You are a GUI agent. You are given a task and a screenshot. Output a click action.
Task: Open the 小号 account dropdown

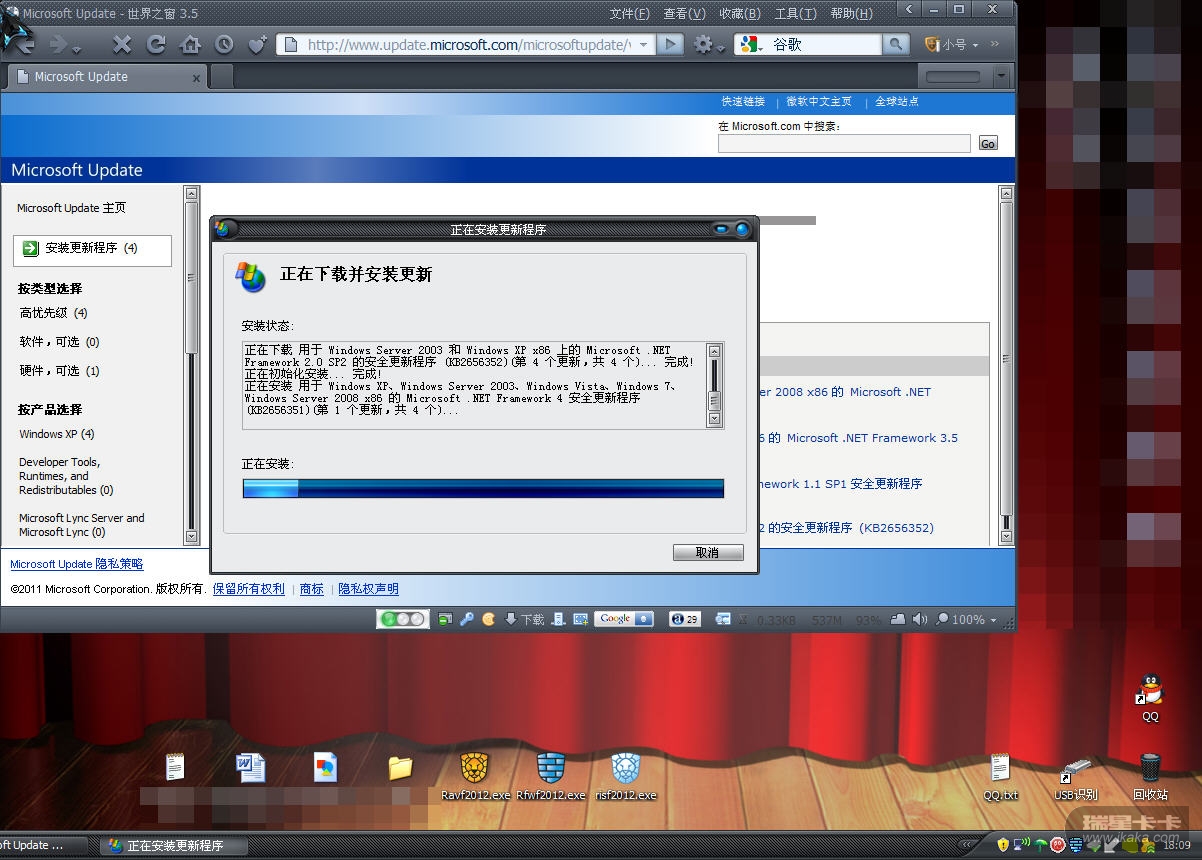[952, 44]
